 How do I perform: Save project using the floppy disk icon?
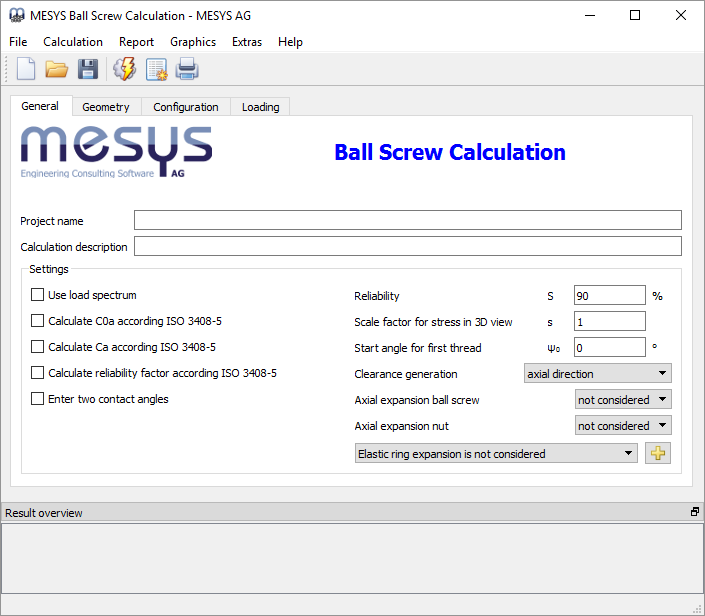tap(88, 69)
